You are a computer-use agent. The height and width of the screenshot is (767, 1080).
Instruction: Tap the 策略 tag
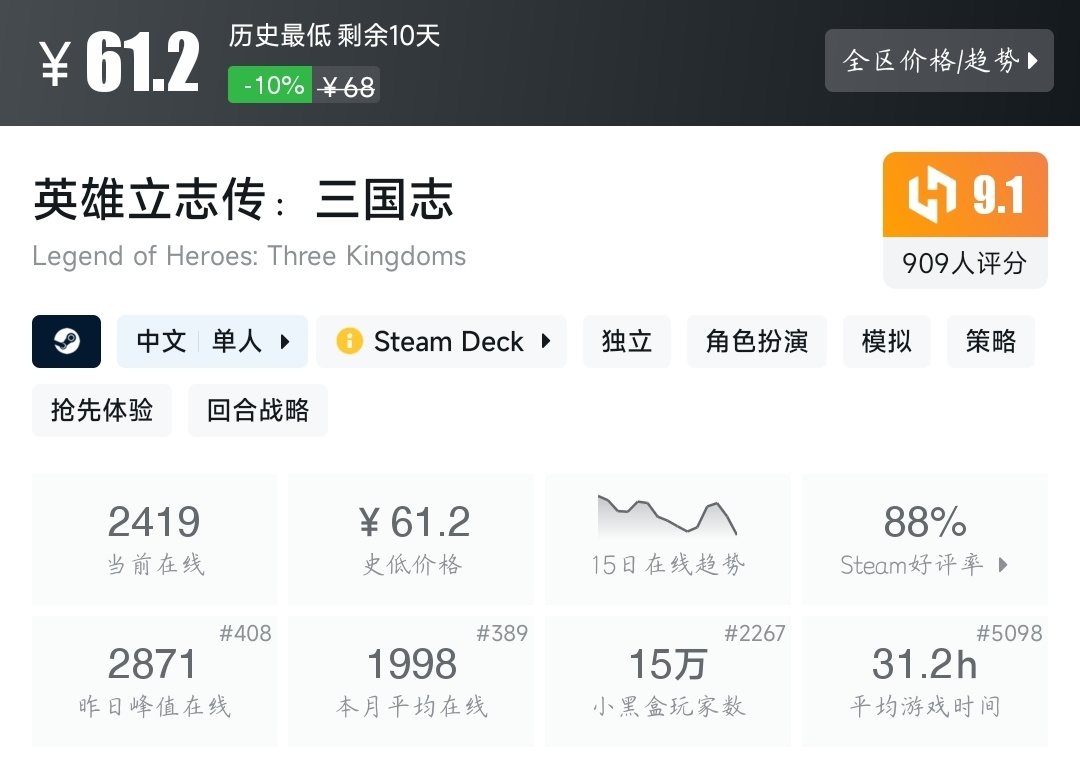(x=991, y=341)
